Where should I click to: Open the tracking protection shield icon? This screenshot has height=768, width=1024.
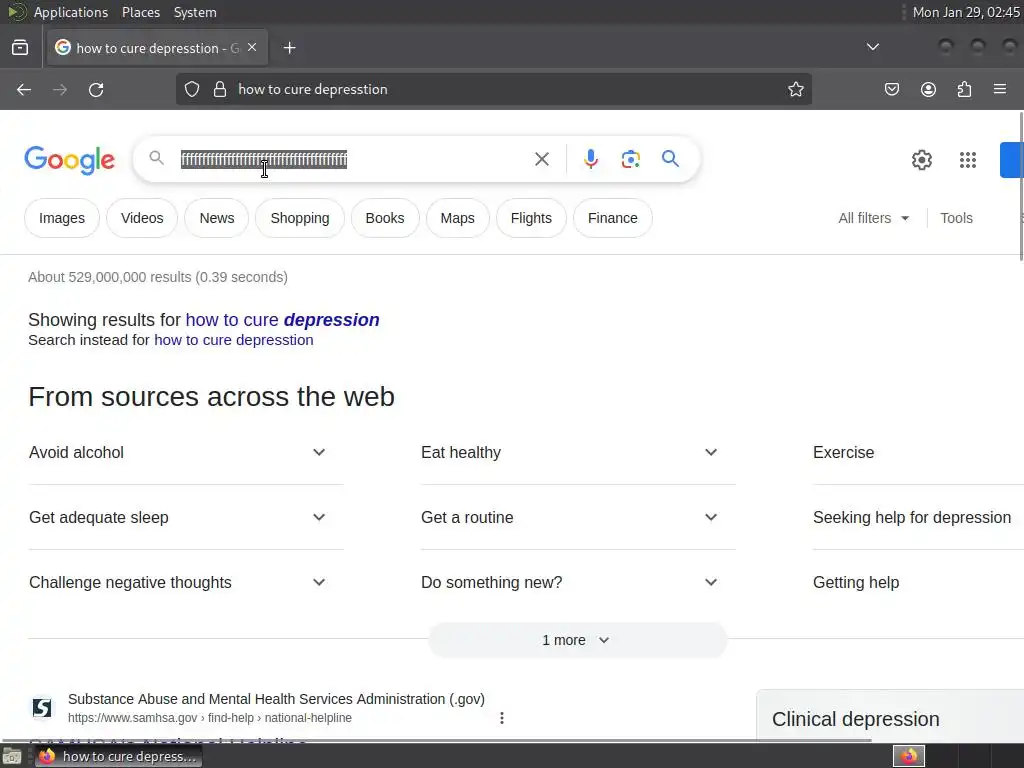[191, 89]
